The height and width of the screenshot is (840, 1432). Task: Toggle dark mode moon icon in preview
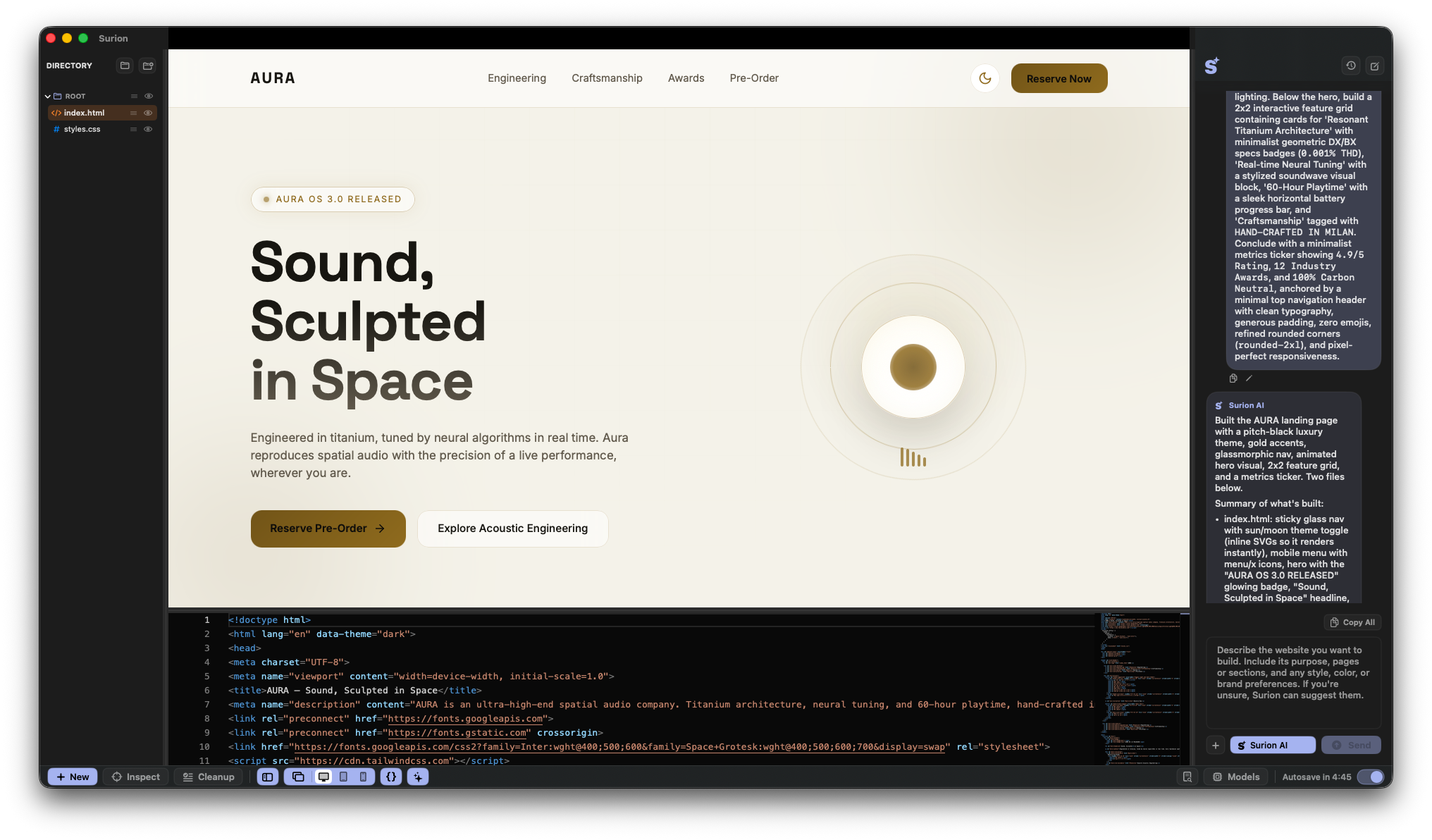click(x=985, y=78)
